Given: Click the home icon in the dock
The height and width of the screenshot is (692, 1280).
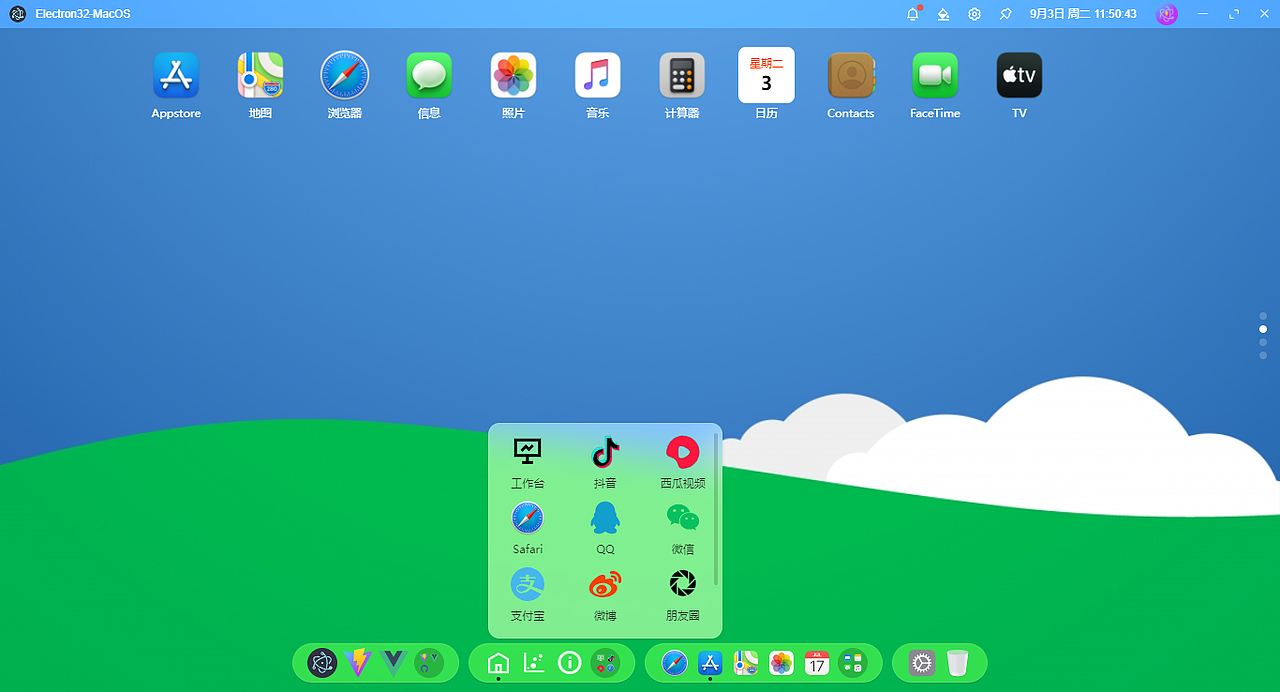Looking at the screenshot, I should 498,663.
